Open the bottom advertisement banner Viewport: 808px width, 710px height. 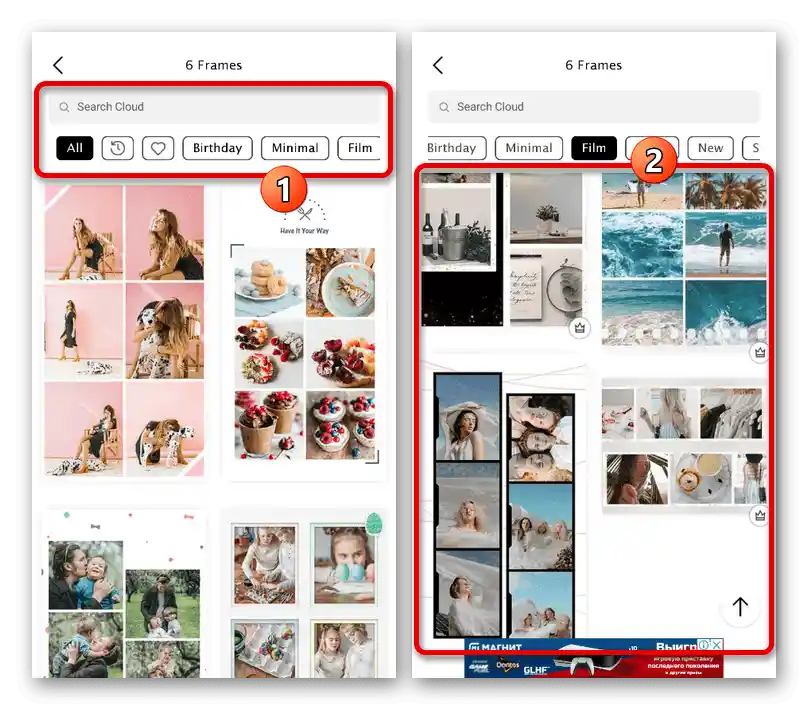pyautogui.click(x=594, y=658)
